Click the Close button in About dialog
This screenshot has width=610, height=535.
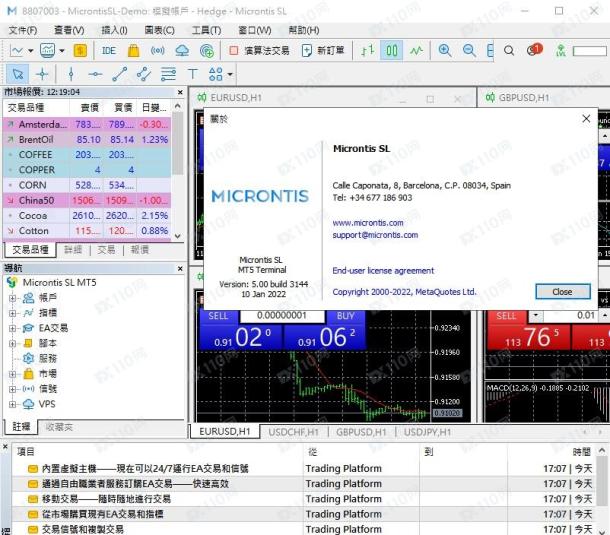(563, 292)
